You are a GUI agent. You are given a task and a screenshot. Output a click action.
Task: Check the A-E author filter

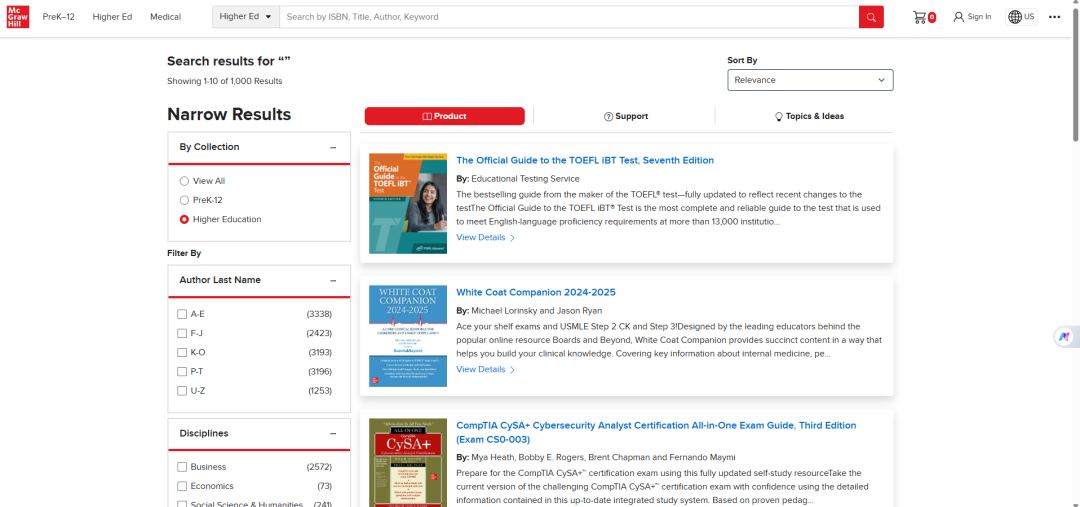[182, 314]
